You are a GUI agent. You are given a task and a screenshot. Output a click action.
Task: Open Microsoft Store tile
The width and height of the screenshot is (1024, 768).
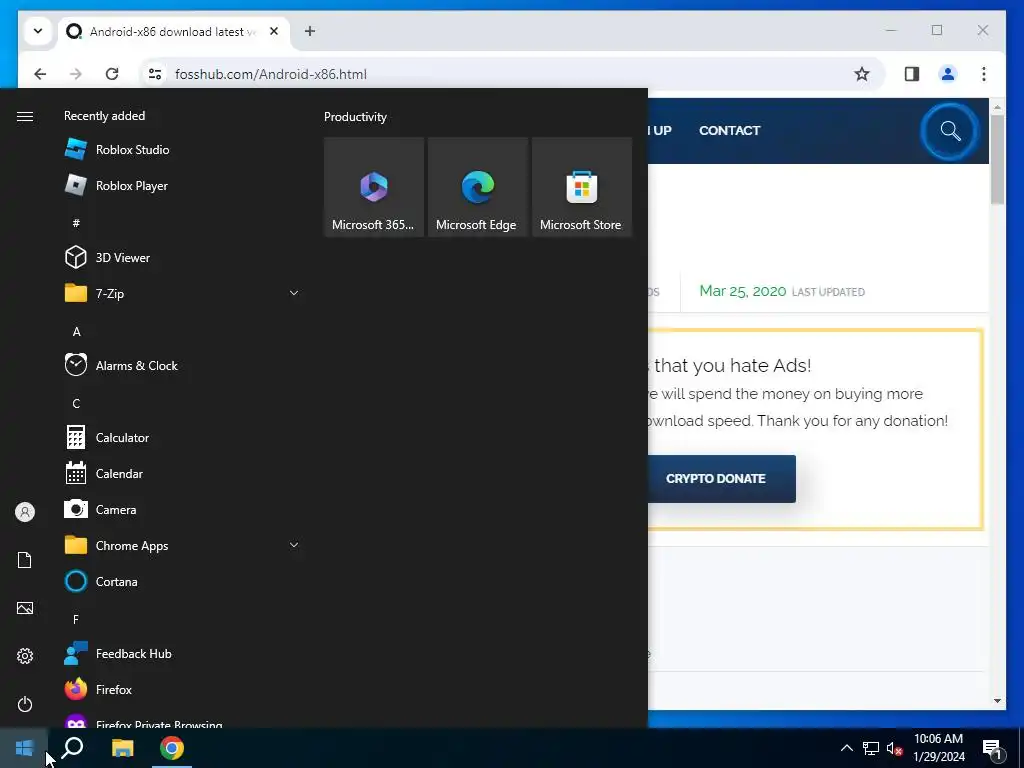581,187
